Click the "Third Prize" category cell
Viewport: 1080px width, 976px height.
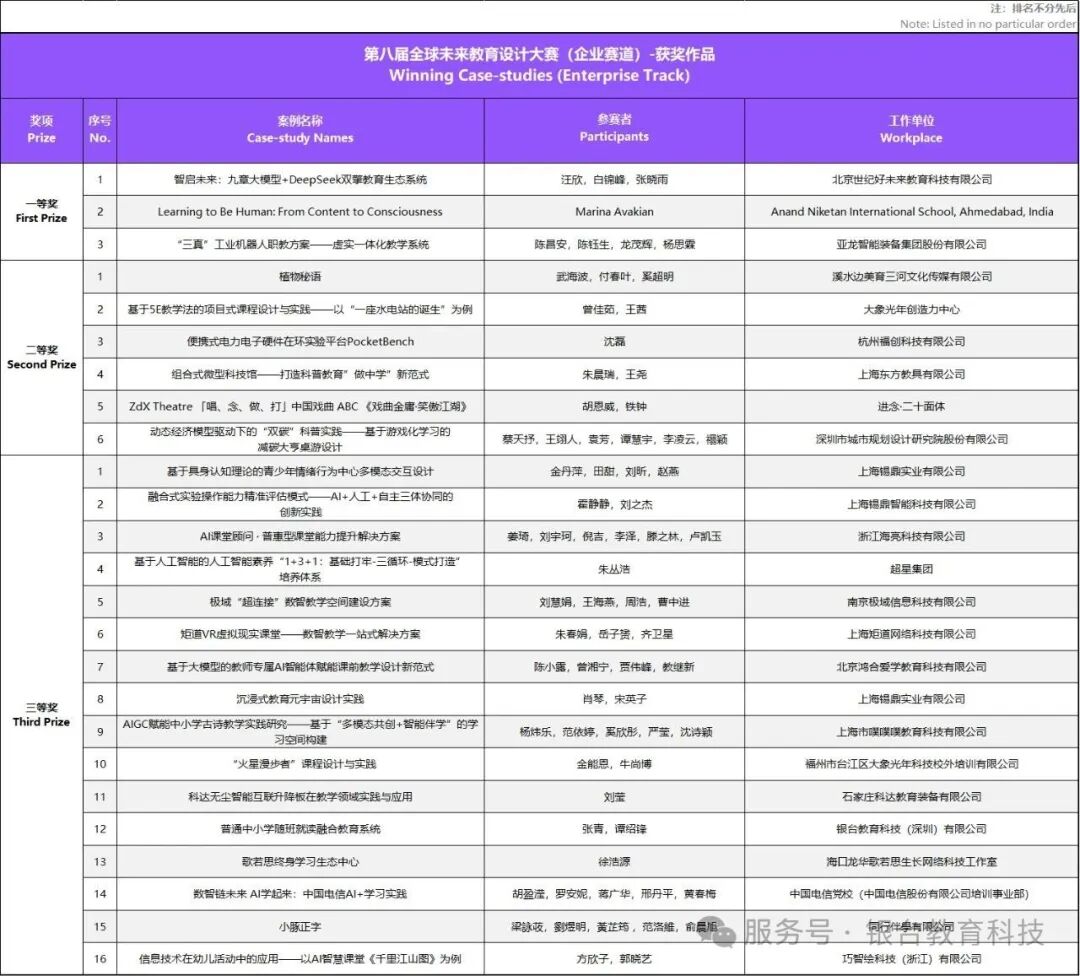pyautogui.click(x=41, y=714)
